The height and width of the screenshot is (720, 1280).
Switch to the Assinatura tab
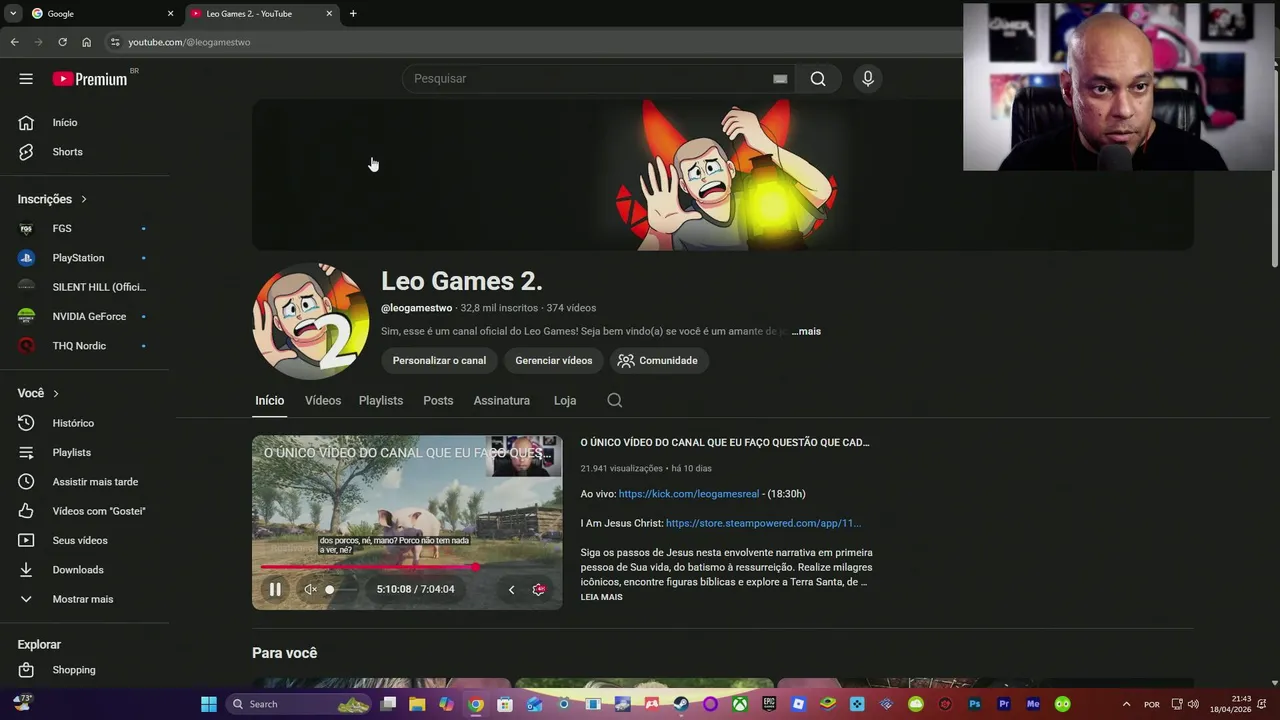click(501, 400)
